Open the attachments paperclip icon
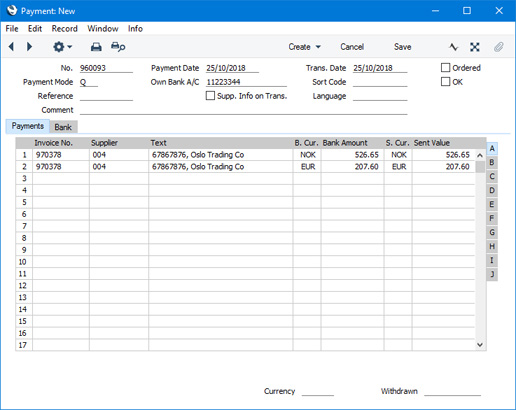 pyautogui.click(x=499, y=47)
